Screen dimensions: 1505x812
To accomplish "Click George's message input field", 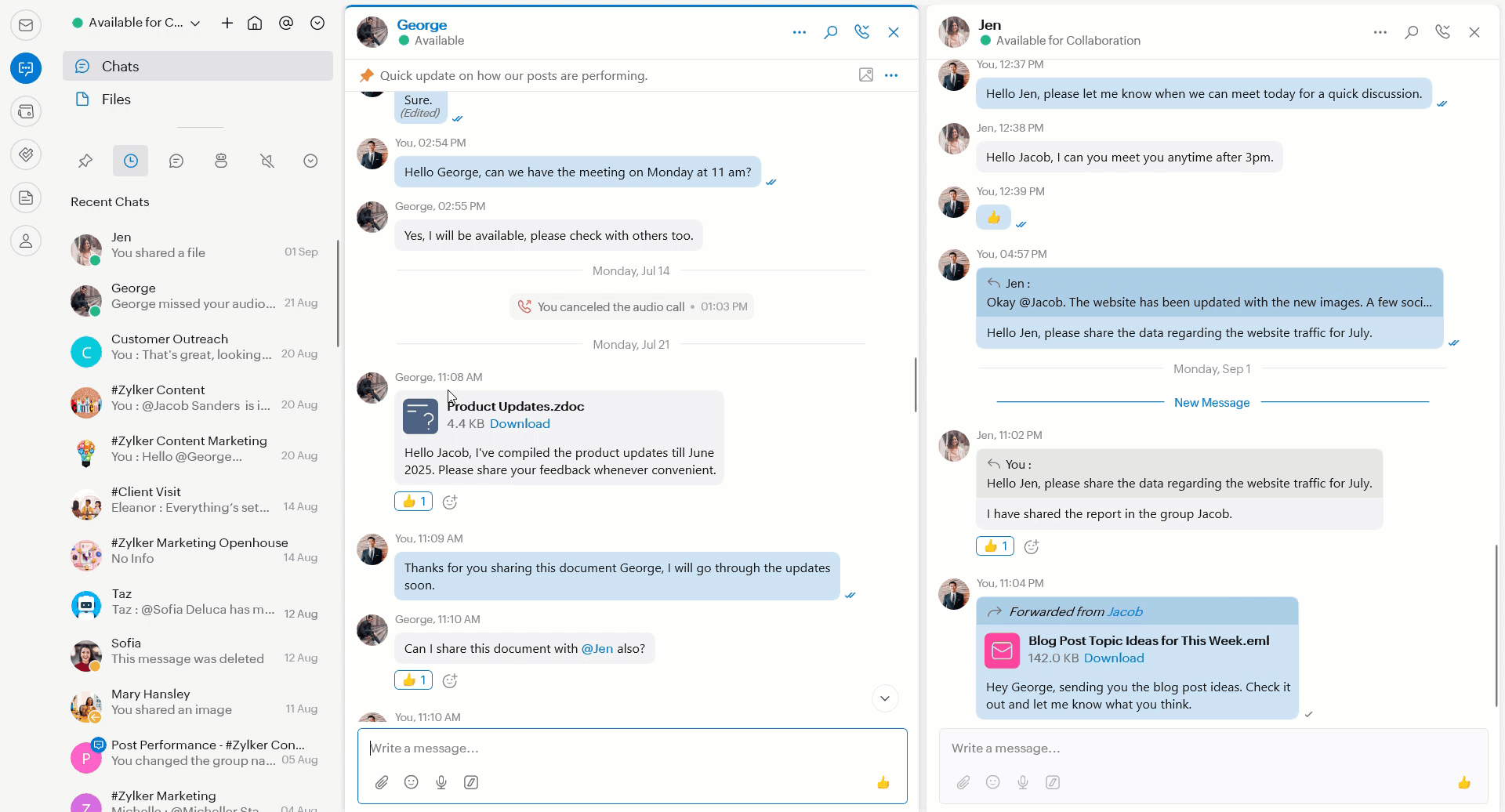I will (632, 749).
